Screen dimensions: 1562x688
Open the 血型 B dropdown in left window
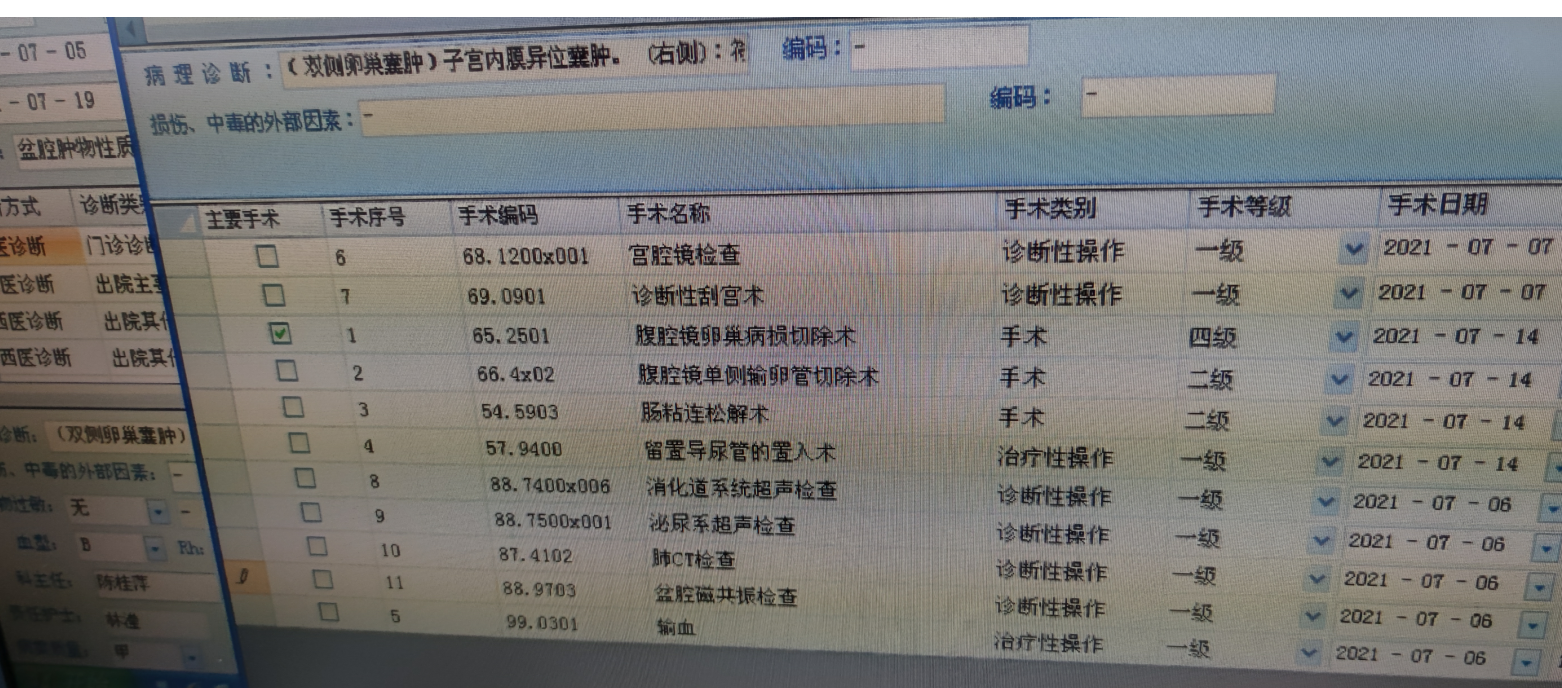[155, 548]
